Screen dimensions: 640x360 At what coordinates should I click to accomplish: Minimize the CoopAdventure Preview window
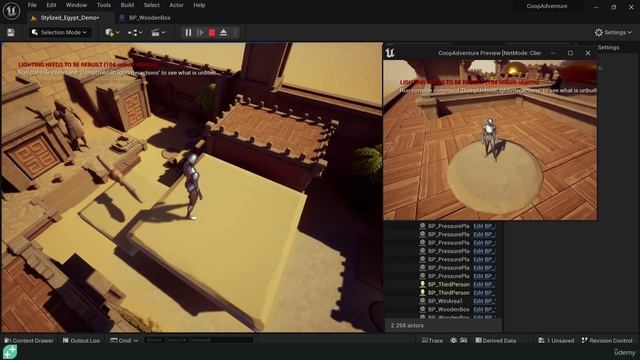553,53
